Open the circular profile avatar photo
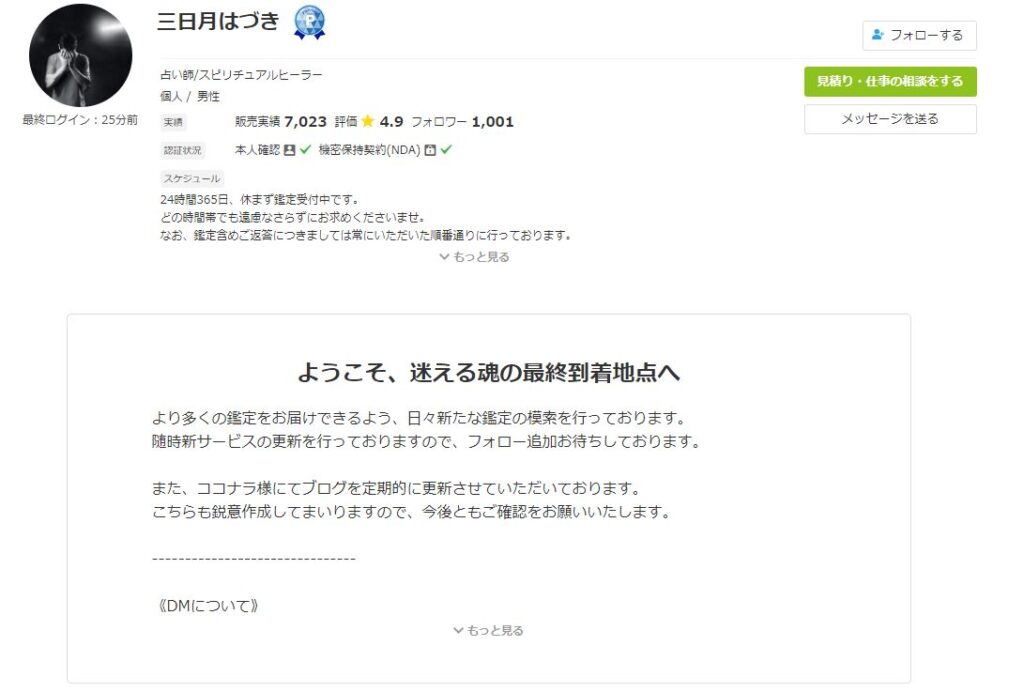This screenshot has height=692, width=1024. point(80,55)
